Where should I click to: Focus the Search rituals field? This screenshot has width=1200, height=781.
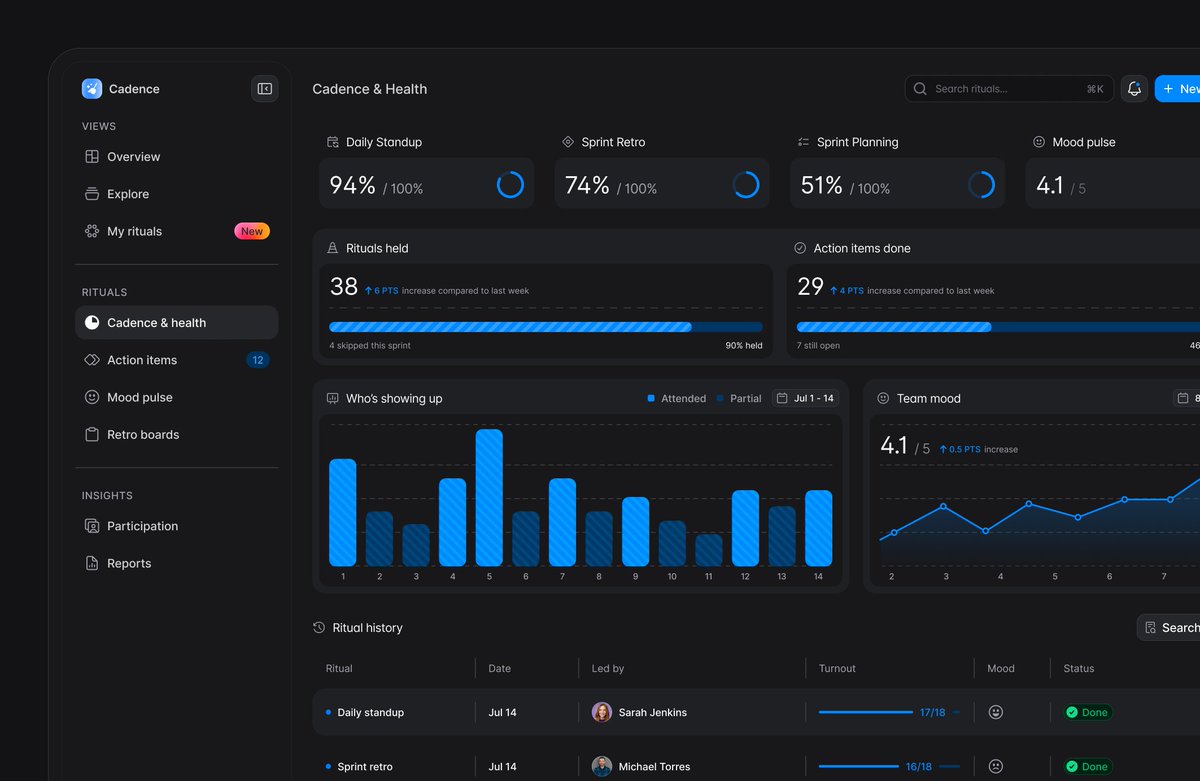[x=1009, y=89]
